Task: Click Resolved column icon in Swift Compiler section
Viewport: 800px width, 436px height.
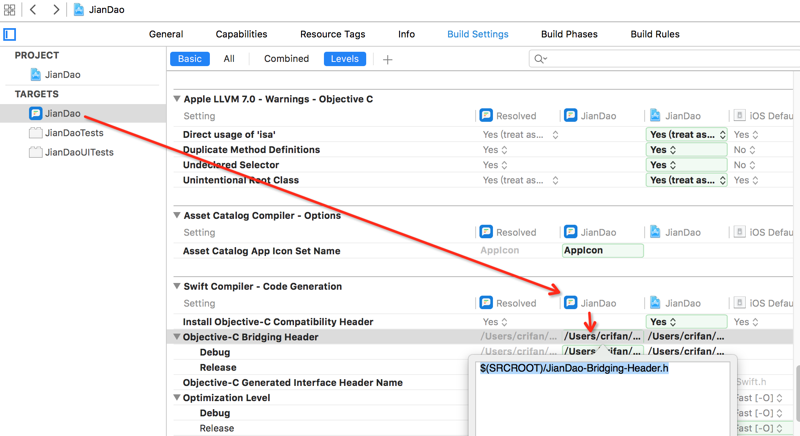Action: coord(486,302)
